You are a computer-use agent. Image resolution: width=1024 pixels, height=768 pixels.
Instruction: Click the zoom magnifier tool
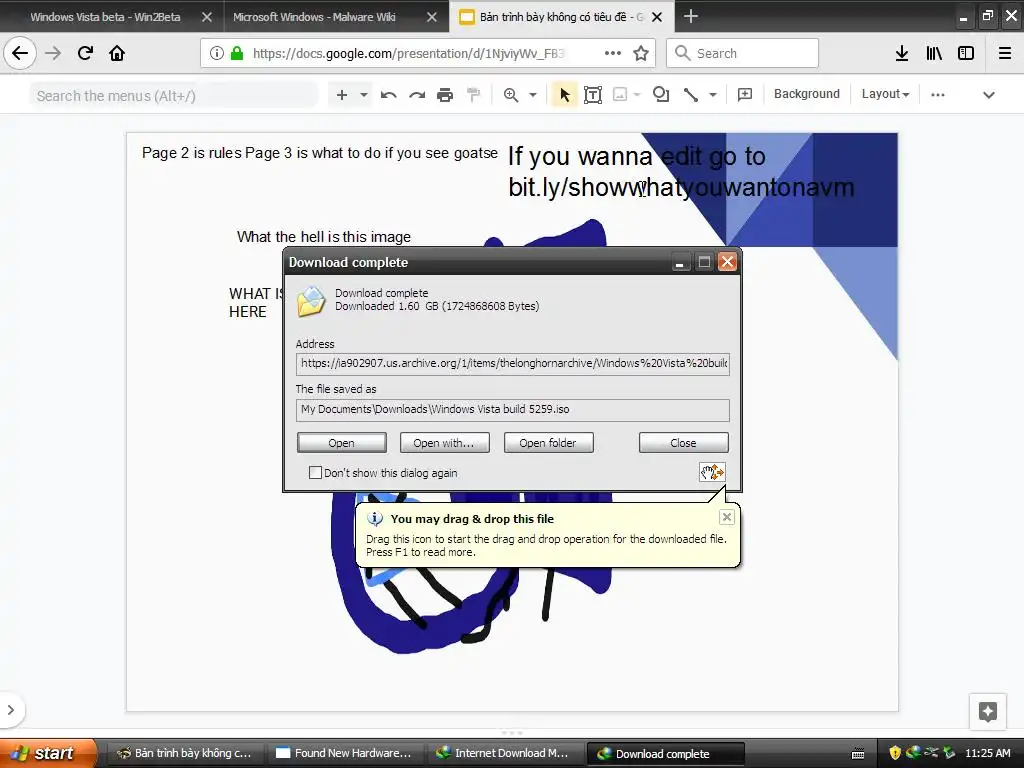pyautogui.click(x=511, y=95)
